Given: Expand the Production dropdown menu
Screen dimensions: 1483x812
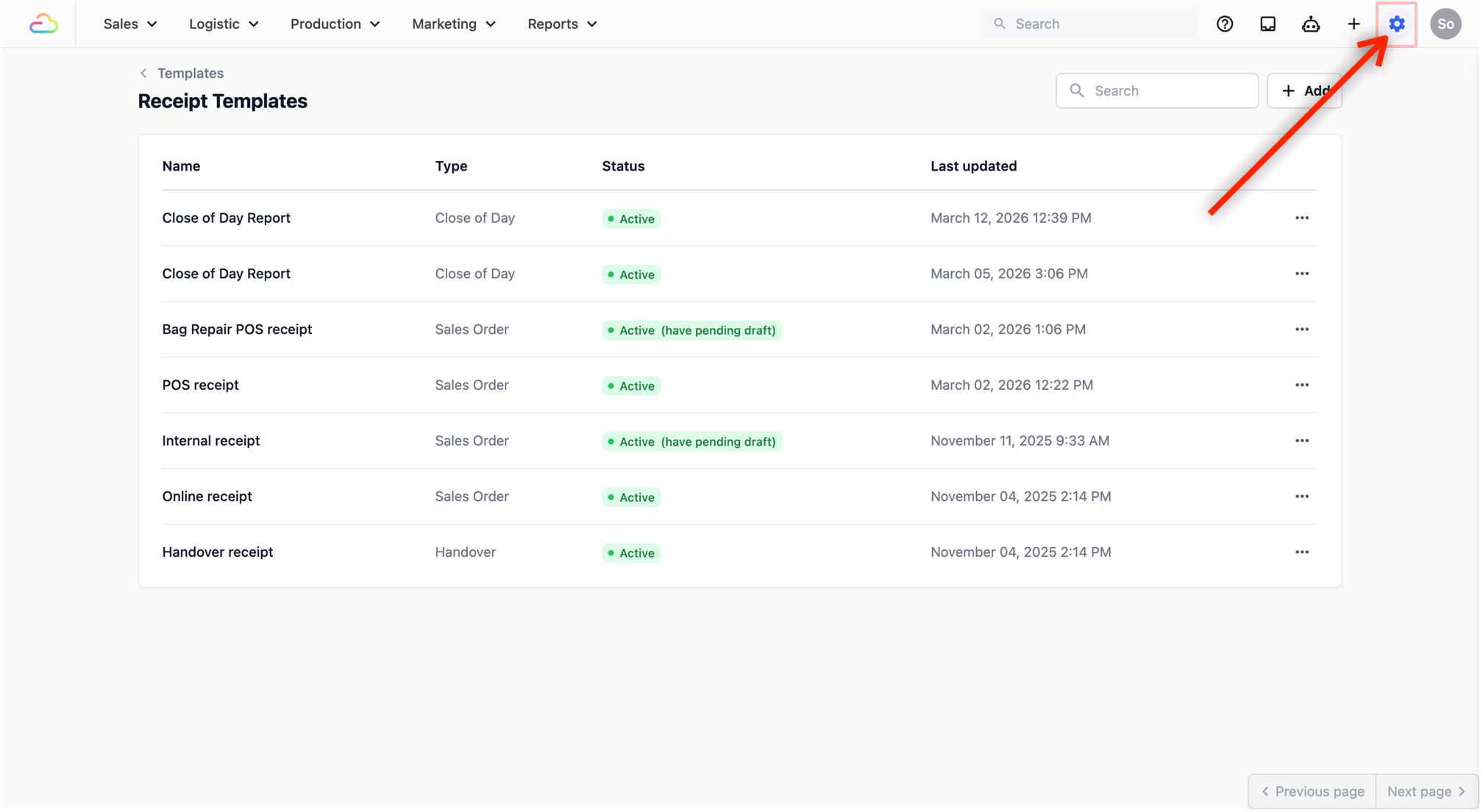Looking at the screenshot, I should click(x=335, y=24).
